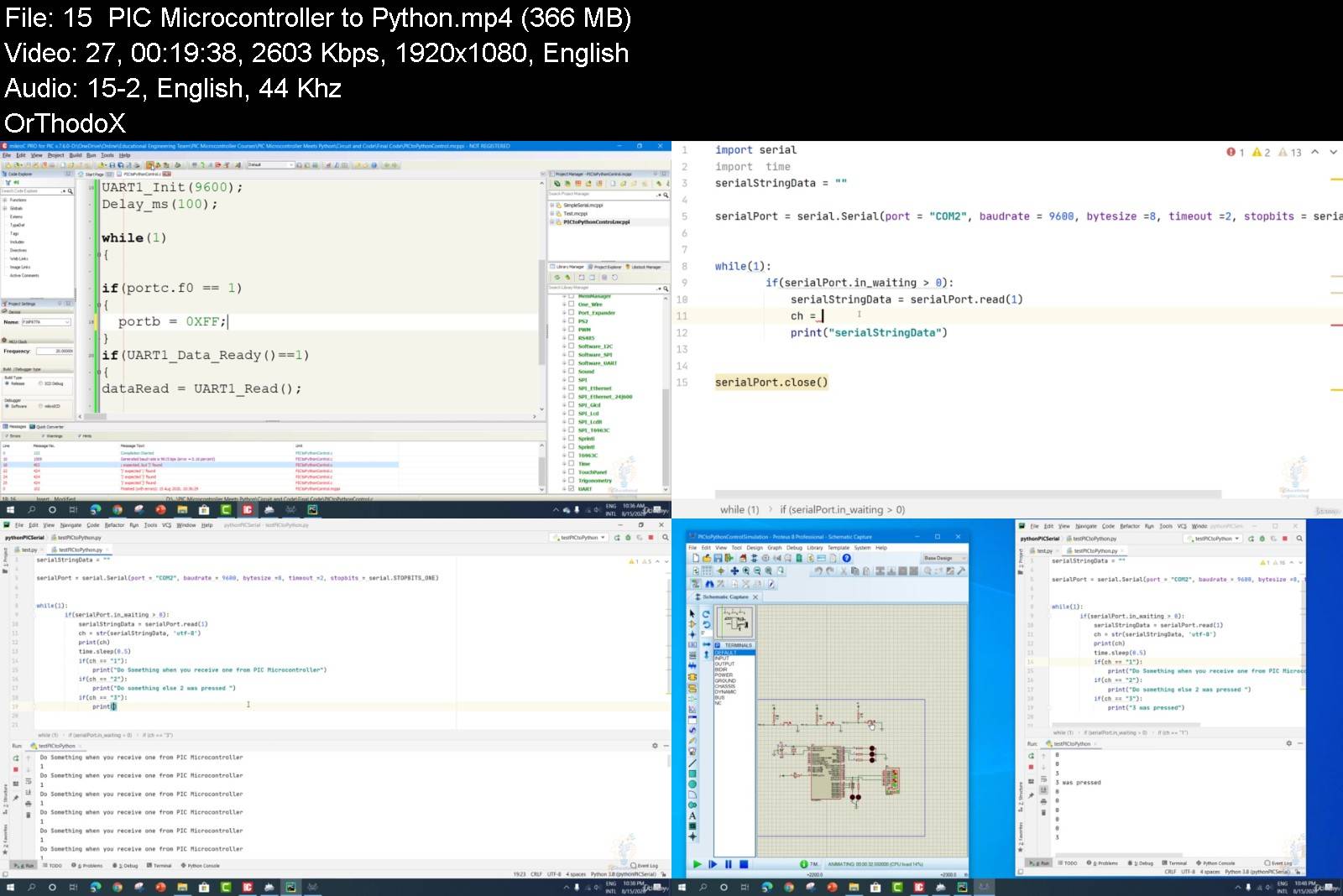The image size is (1343, 896).
Task: Expand the TouchPanel library node in mikroC
Action: pos(564,472)
